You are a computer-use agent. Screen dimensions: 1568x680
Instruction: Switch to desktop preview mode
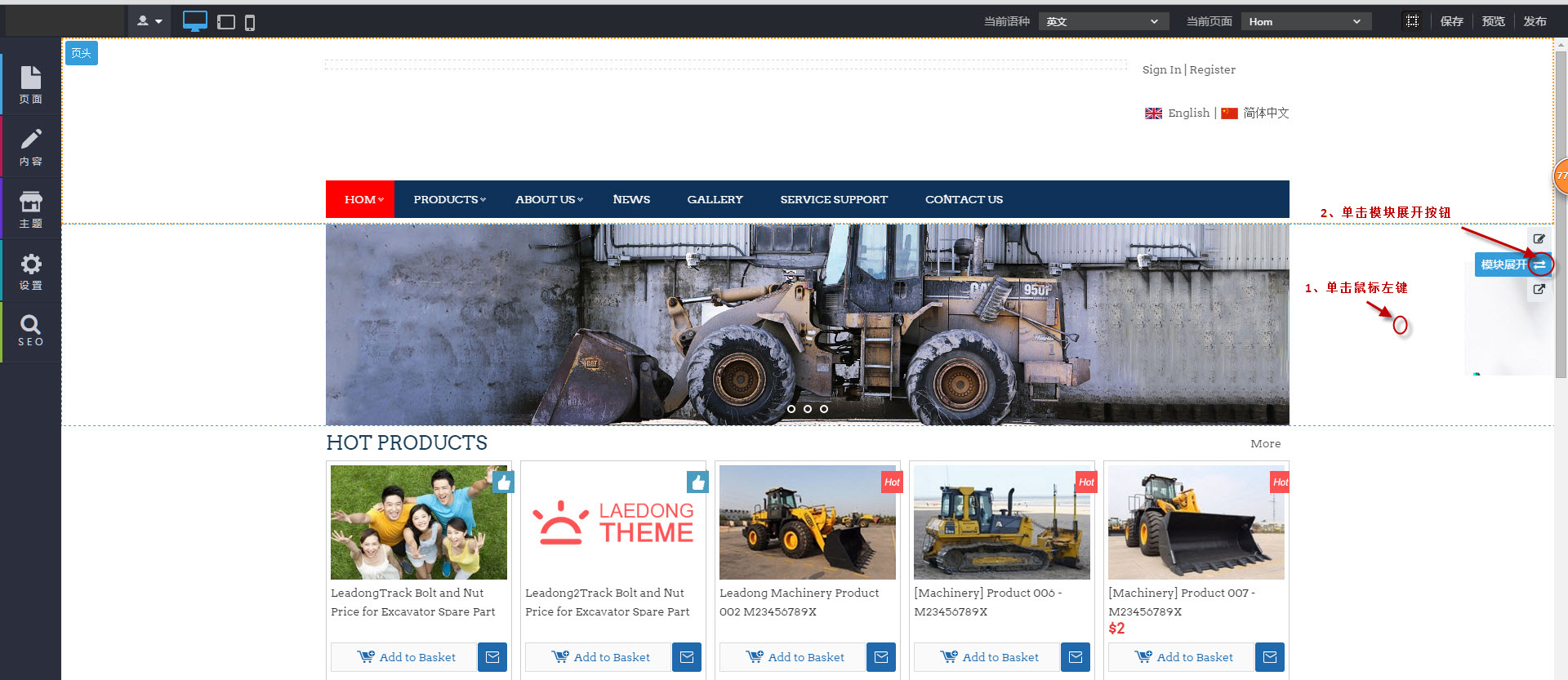point(194,21)
